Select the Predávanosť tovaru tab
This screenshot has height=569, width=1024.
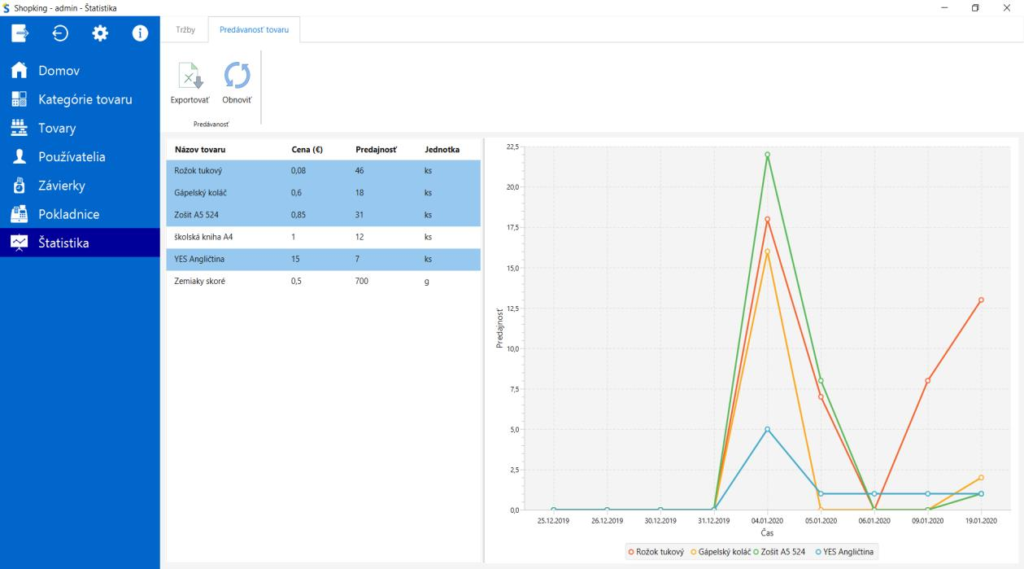click(x=254, y=30)
